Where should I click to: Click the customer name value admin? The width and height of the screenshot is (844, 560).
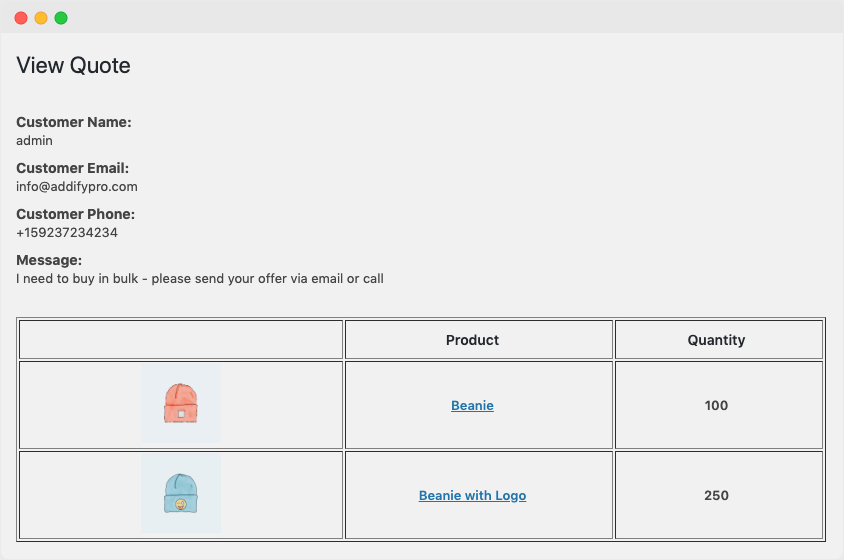coord(34,141)
